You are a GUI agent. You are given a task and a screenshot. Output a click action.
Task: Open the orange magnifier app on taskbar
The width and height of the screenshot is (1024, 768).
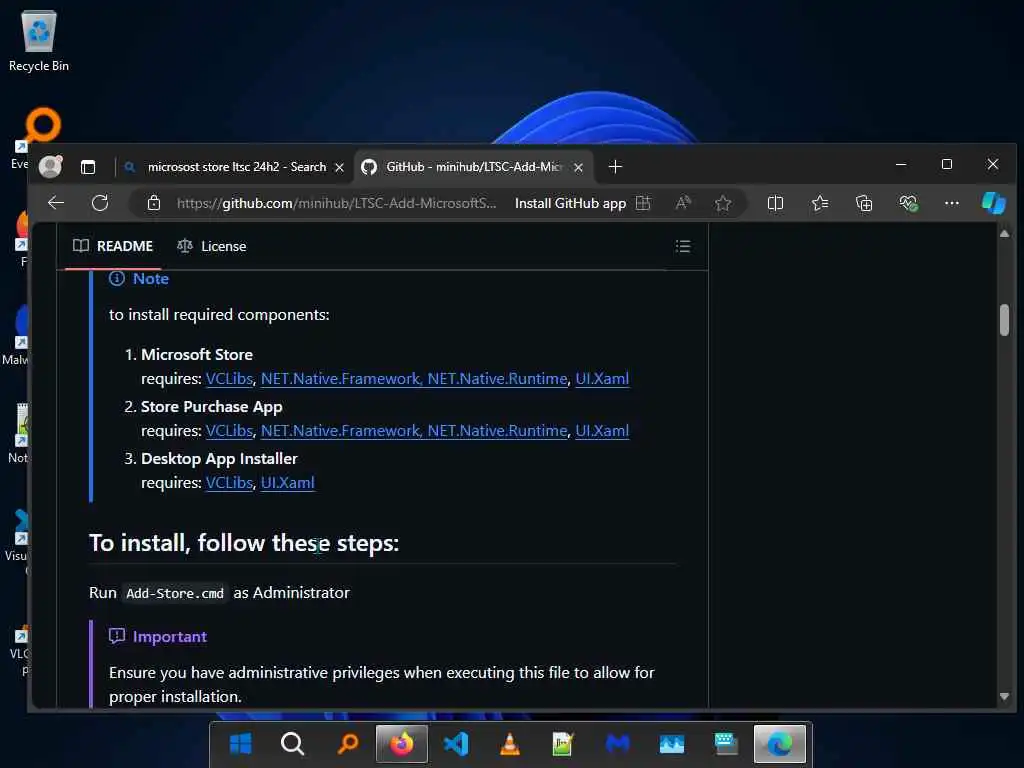pos(347,744)
